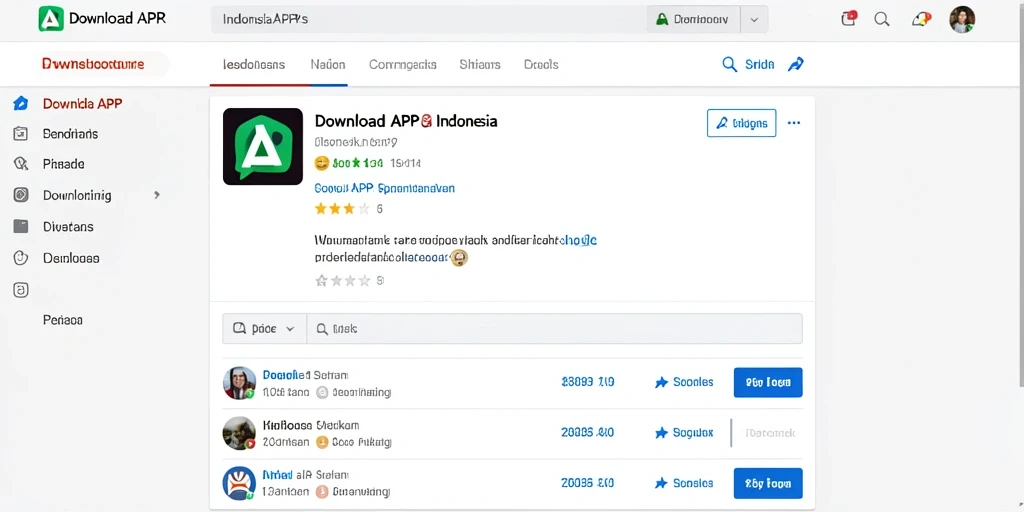Switch to the Droals tab

pos(541,65)
